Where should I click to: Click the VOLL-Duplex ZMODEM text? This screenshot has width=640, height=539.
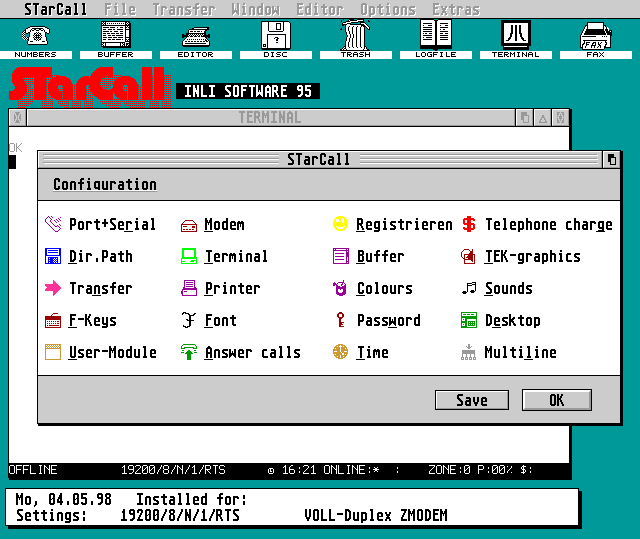(x=376, y=515)
